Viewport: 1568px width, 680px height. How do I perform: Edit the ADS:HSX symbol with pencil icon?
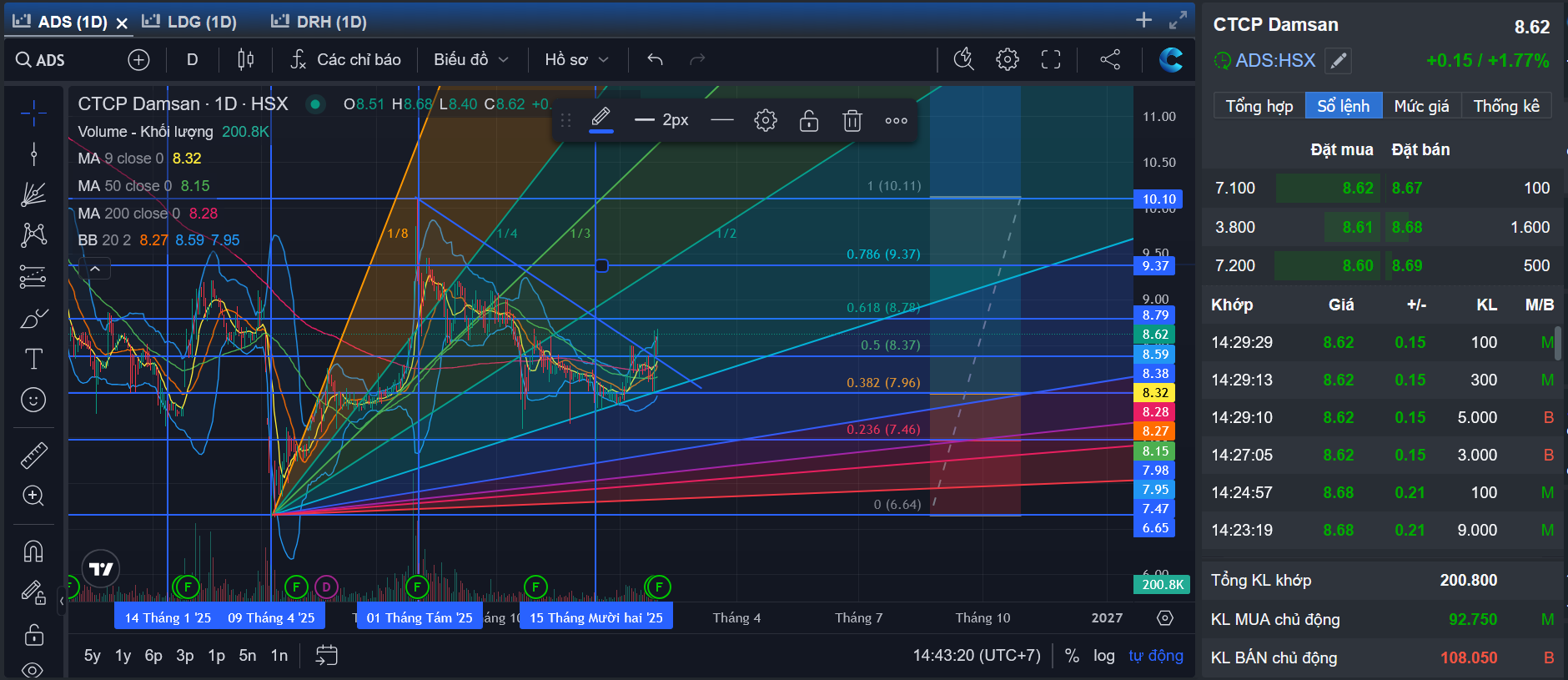pos(1338,61)
